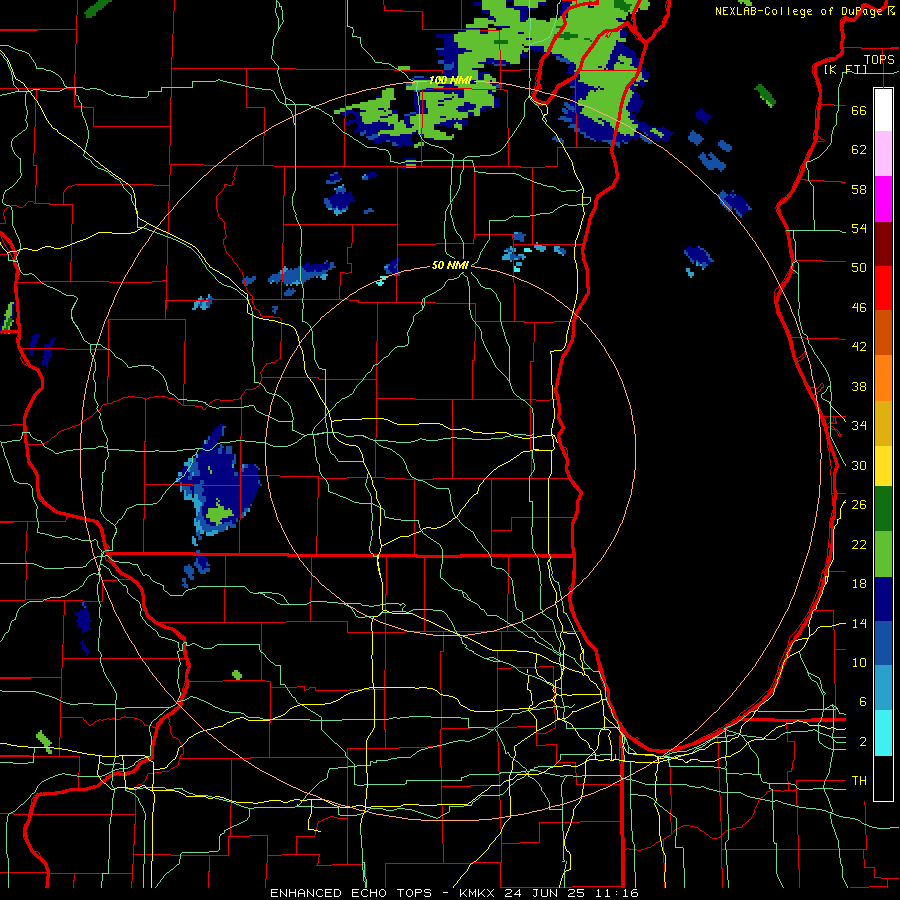The image size is (900, 900).
Task: Click the K FT unit label
Action: [845, 69]
